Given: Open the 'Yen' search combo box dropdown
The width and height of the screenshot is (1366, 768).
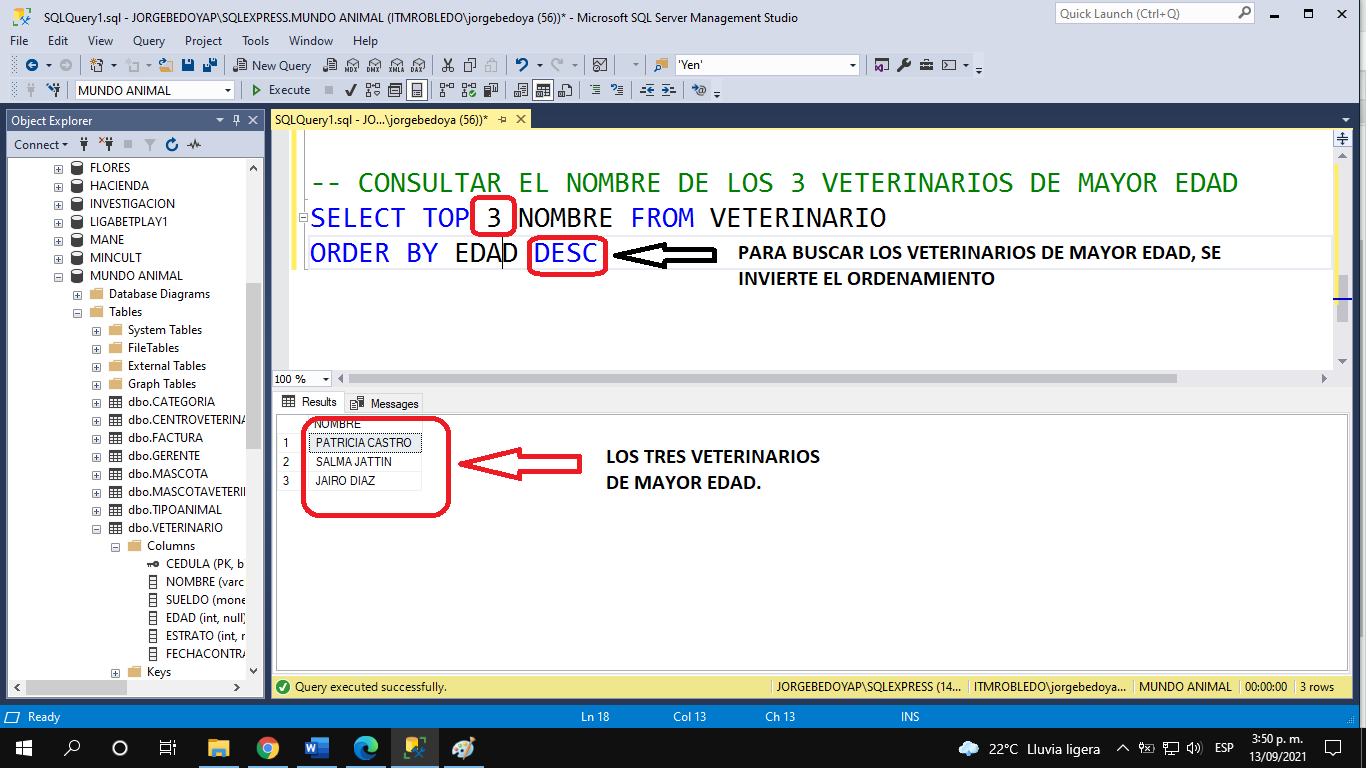Looking at the screenshot, I should click(852, 65).
